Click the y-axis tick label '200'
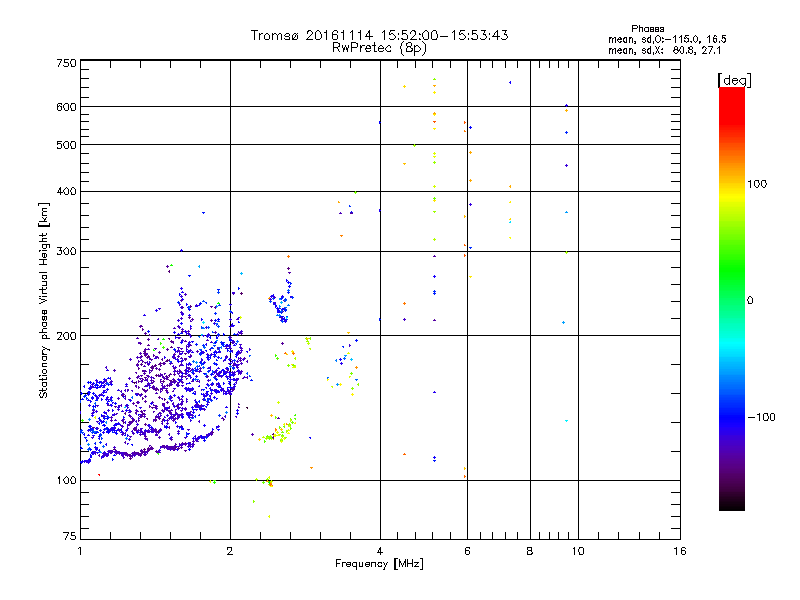Image resolution: width=800 pixels, height=600 pixels. click(x=67, y=336)
